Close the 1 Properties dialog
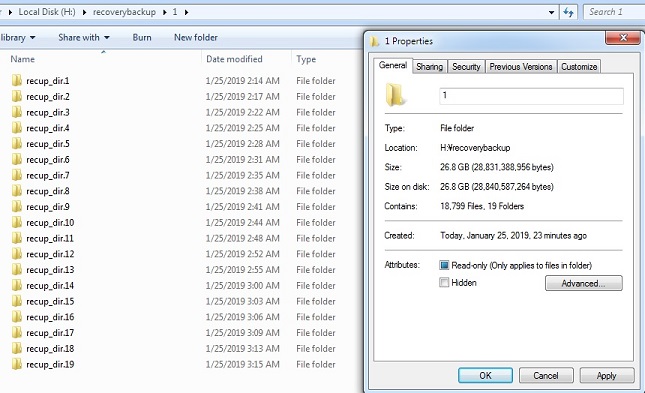This screenshot has height=393, width=645. 623,38
